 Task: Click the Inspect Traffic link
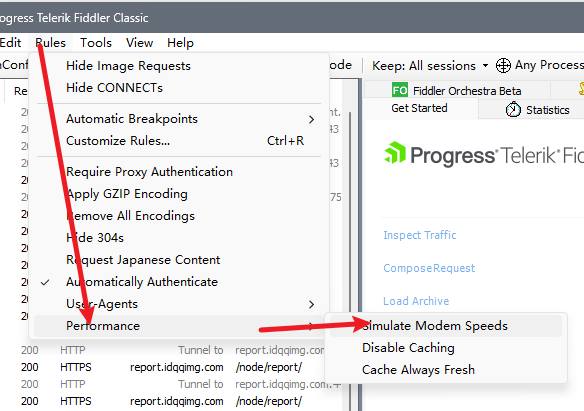[419, 235]
